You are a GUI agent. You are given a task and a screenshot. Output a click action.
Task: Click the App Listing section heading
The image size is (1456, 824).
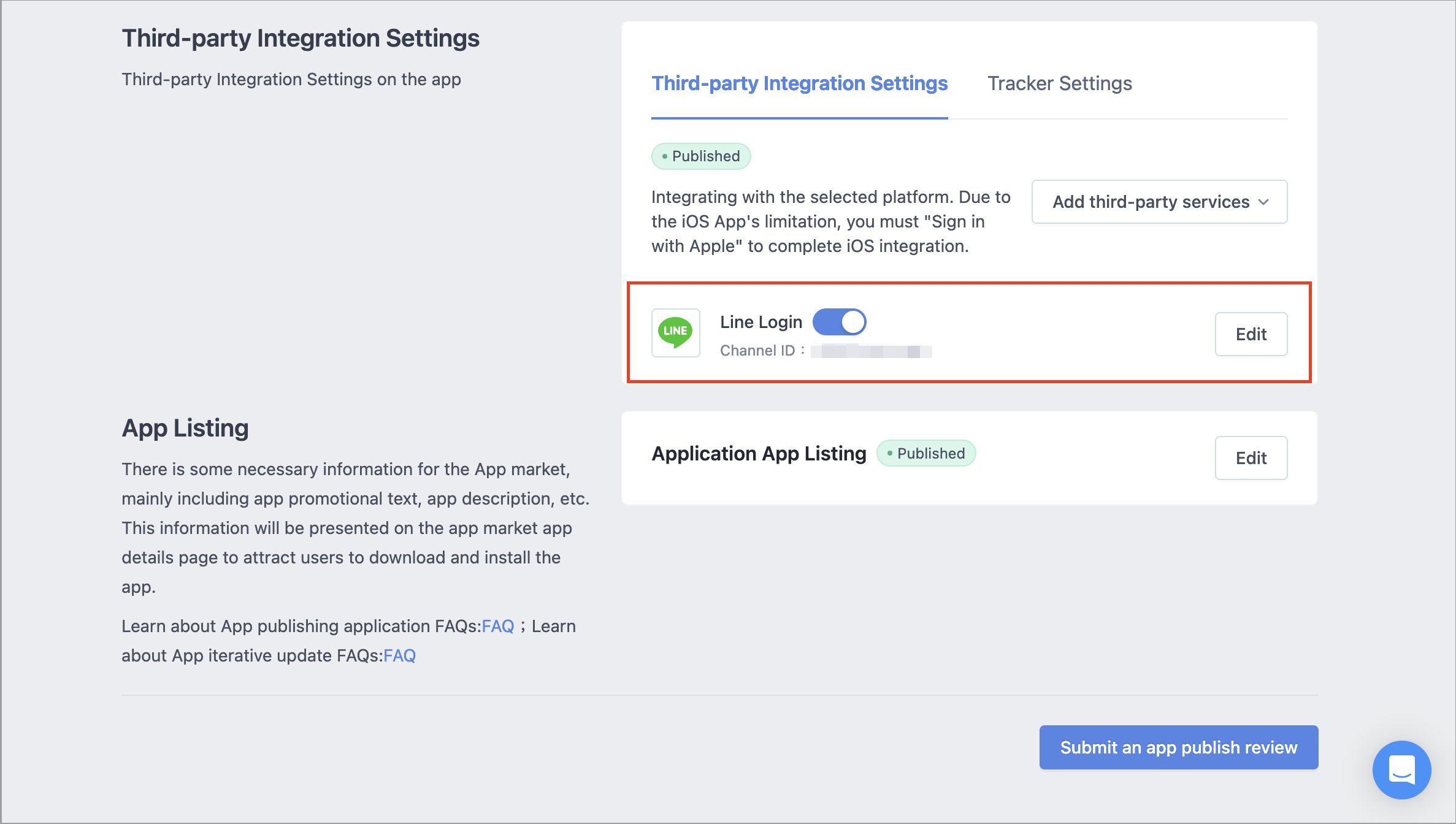[185, 428]
